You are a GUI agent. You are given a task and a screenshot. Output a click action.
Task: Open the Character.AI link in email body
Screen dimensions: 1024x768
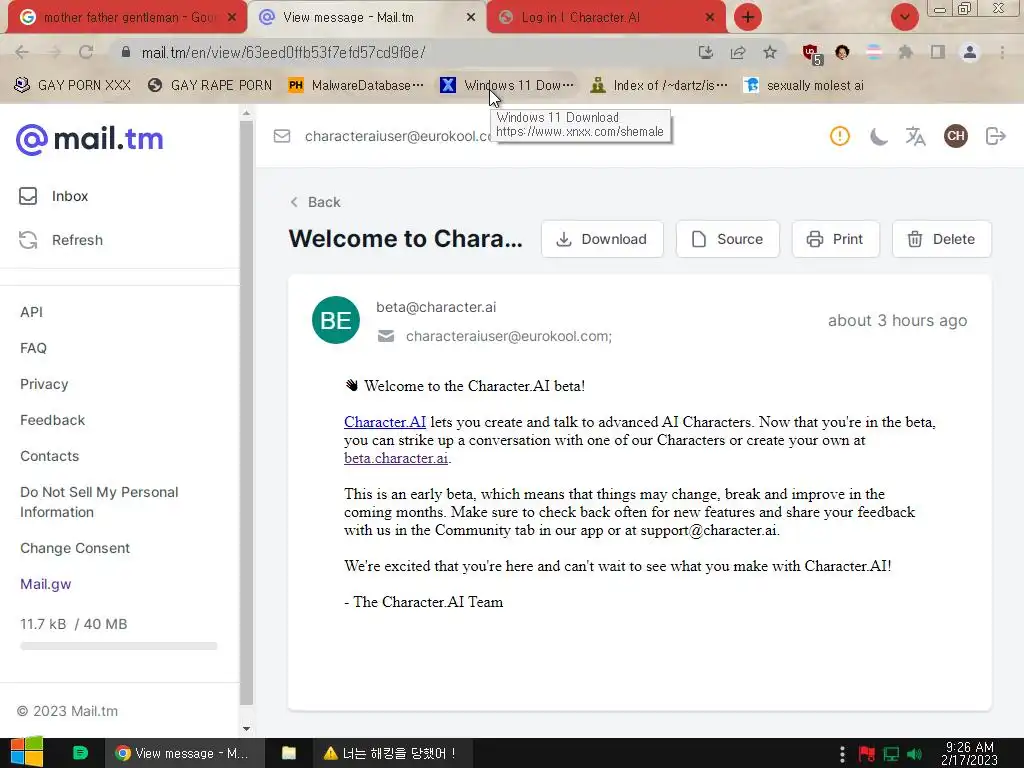click(385, 422)
